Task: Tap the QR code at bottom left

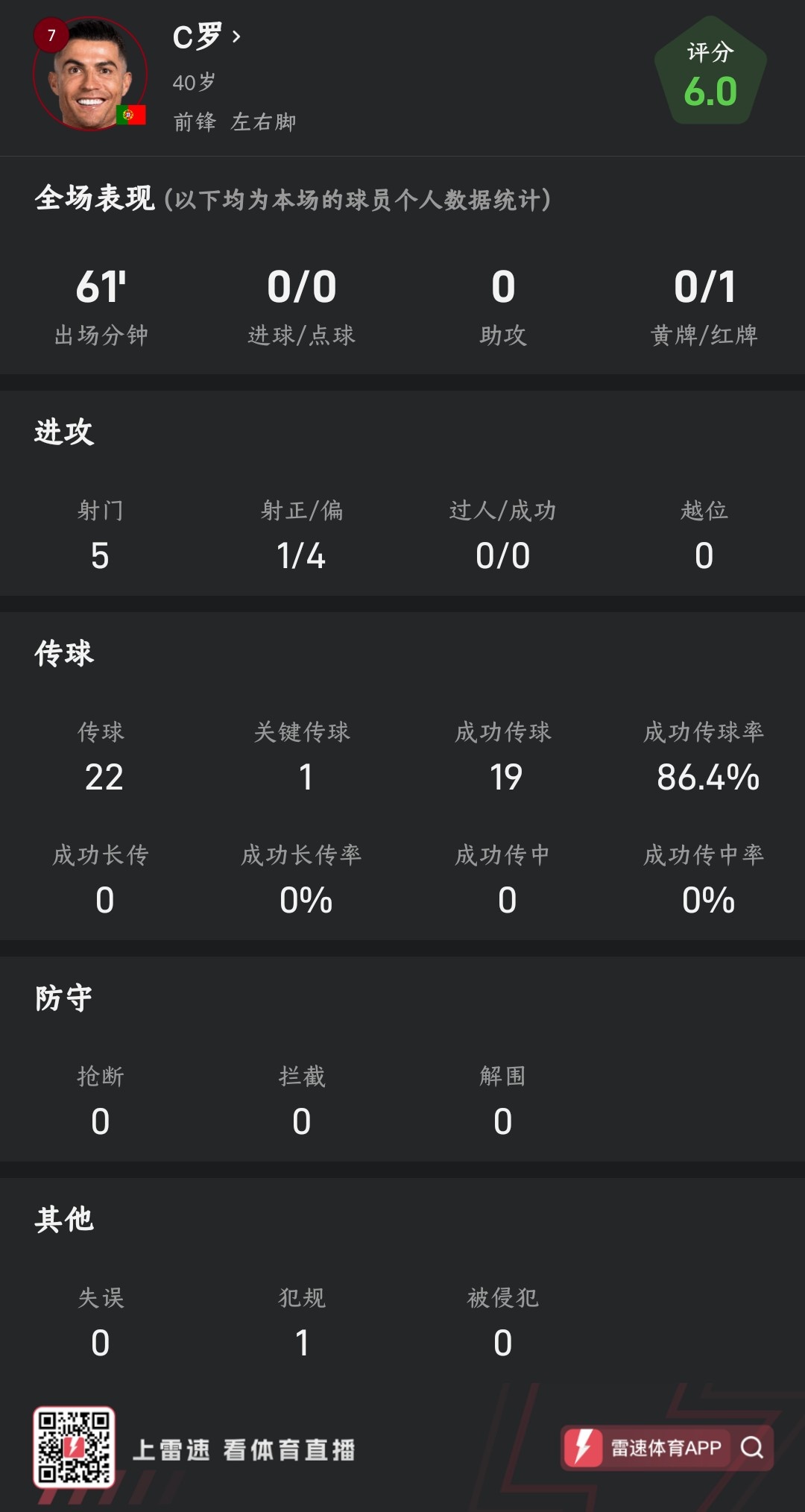Action: [x=74, y=1447]
